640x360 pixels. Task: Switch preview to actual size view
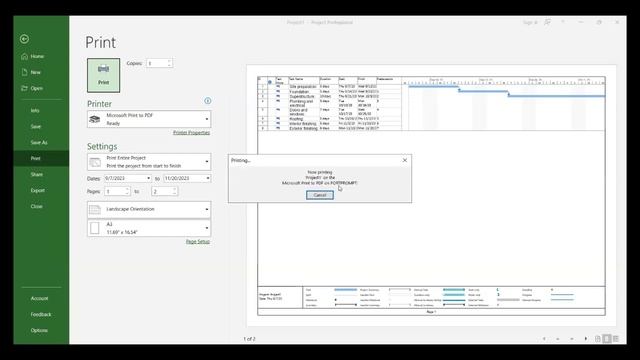coord(598,339)
